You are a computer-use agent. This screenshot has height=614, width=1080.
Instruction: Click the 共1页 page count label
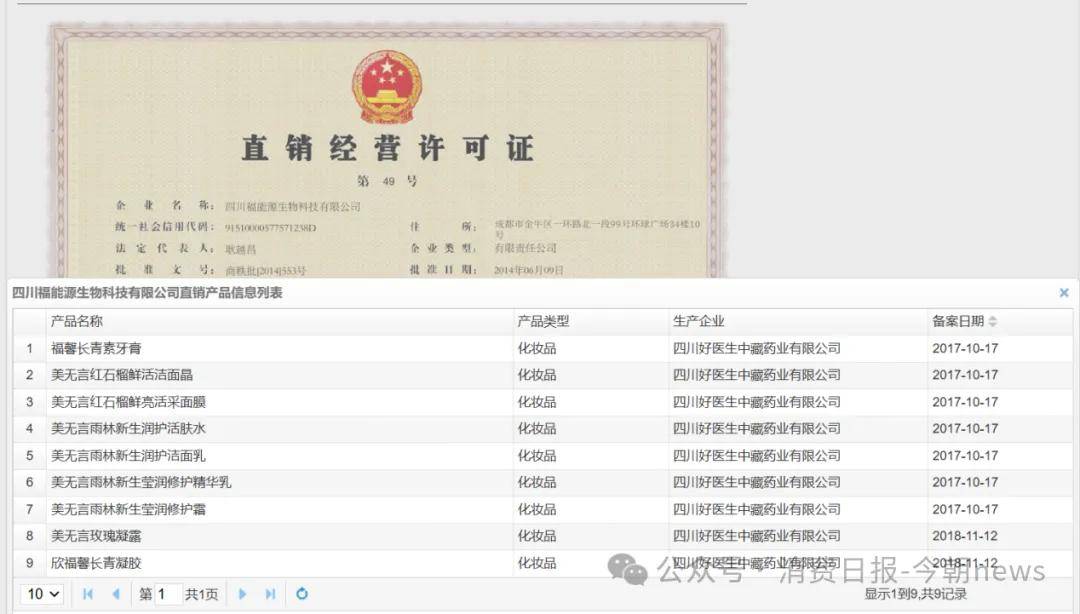pyautogui.click(x=201, y=593)
